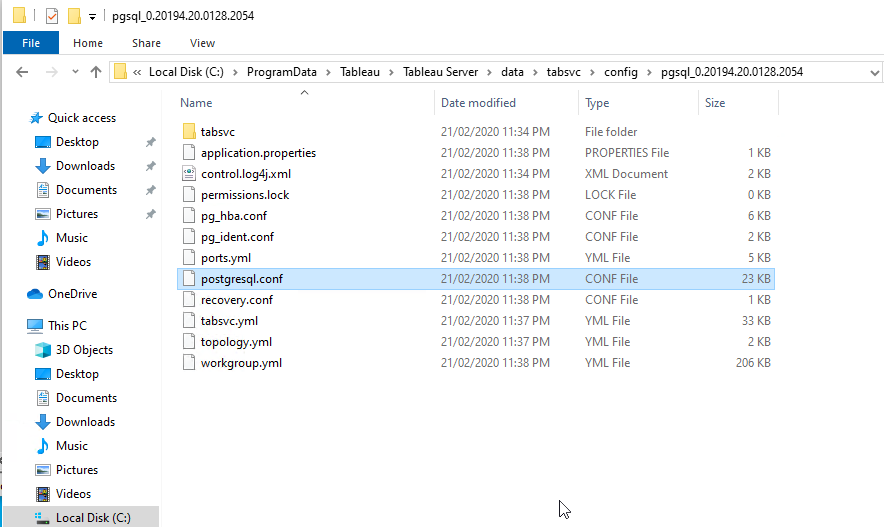
Task: Open Music under Quick access
Action: [x=72, y=238]
